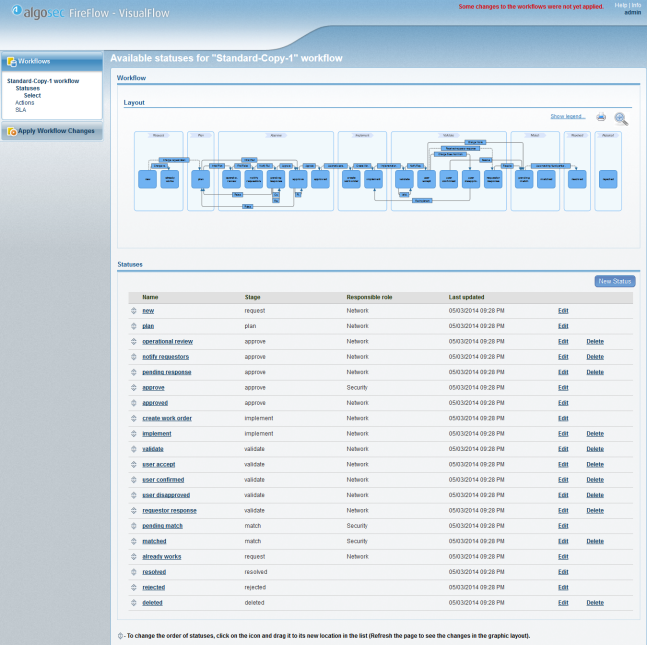This screenshot has width=647, height=645.
Task: Click the reorder icon next to 'implement'
Action: coord(133,434)
